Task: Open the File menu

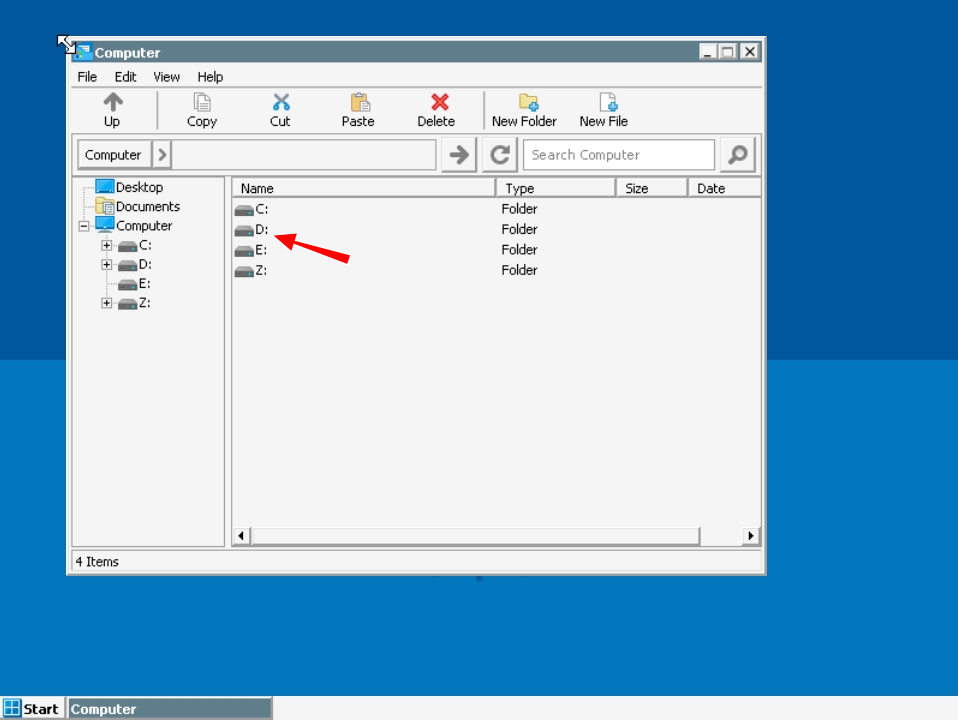Action: pos(87,77)
